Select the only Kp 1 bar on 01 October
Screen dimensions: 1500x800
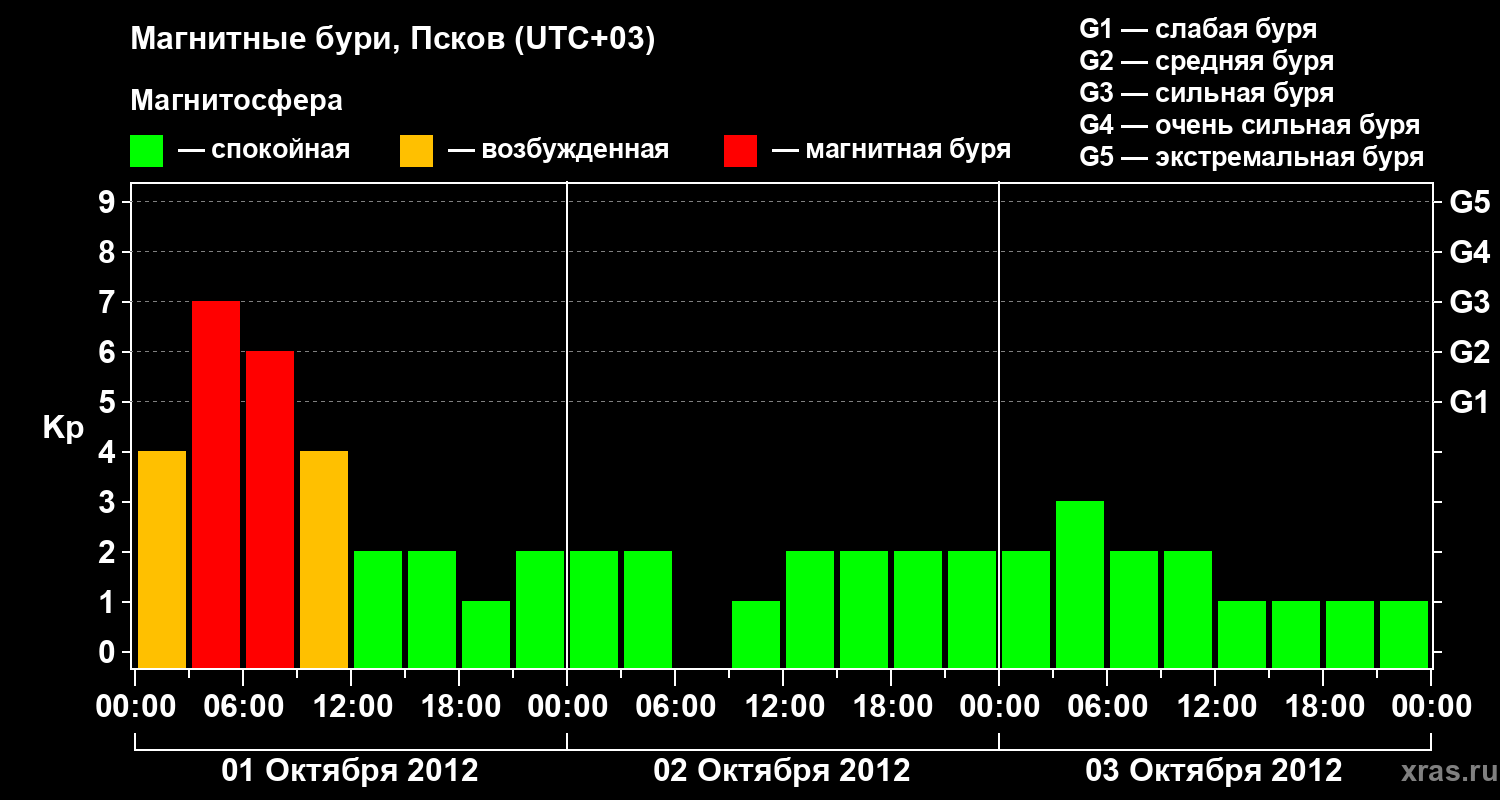tap(486, 634)
